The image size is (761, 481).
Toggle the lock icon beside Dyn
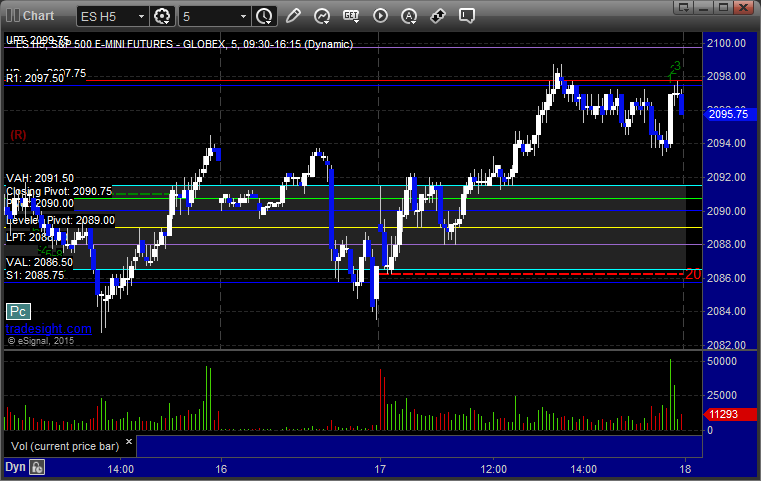[x=37, y=467]
